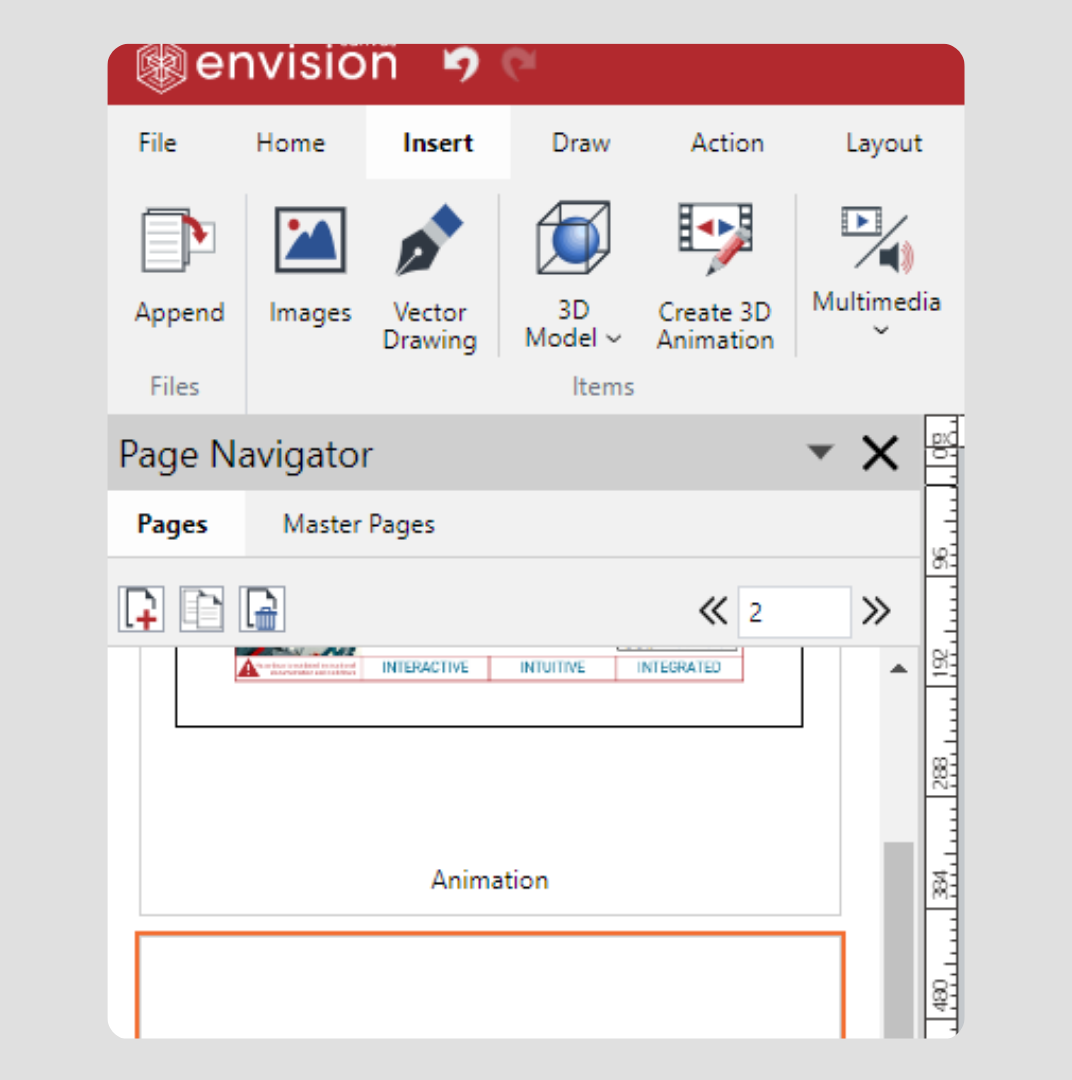1072x1080 pixels.
Task: Insert Images from the ribbon
Action: [310, 241]
